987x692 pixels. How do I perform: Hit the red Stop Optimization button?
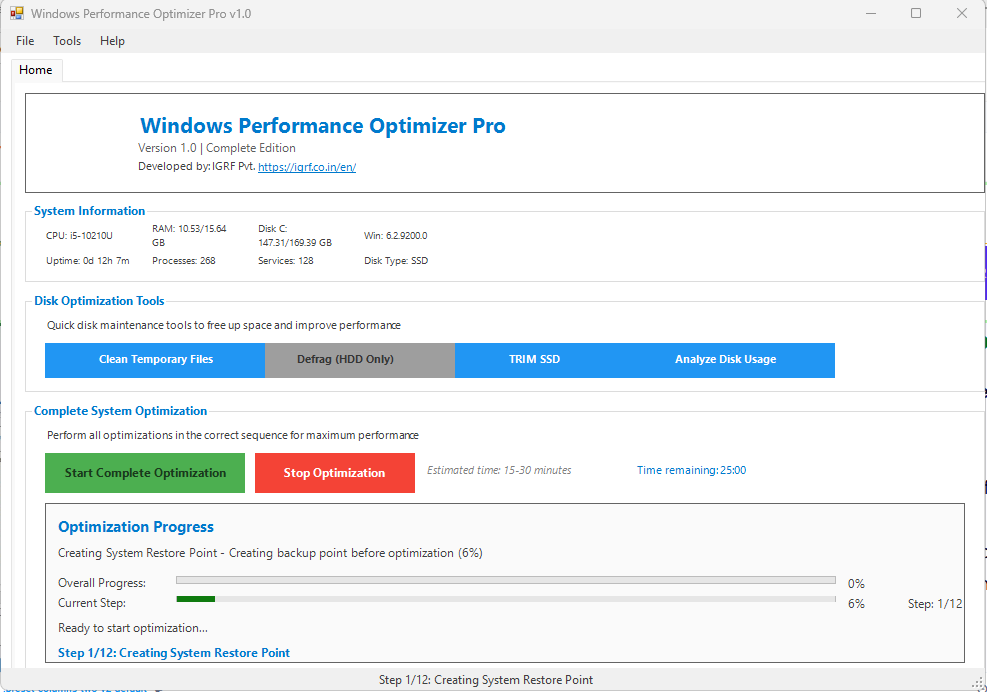pyautogui.click(x=334, y=473)
